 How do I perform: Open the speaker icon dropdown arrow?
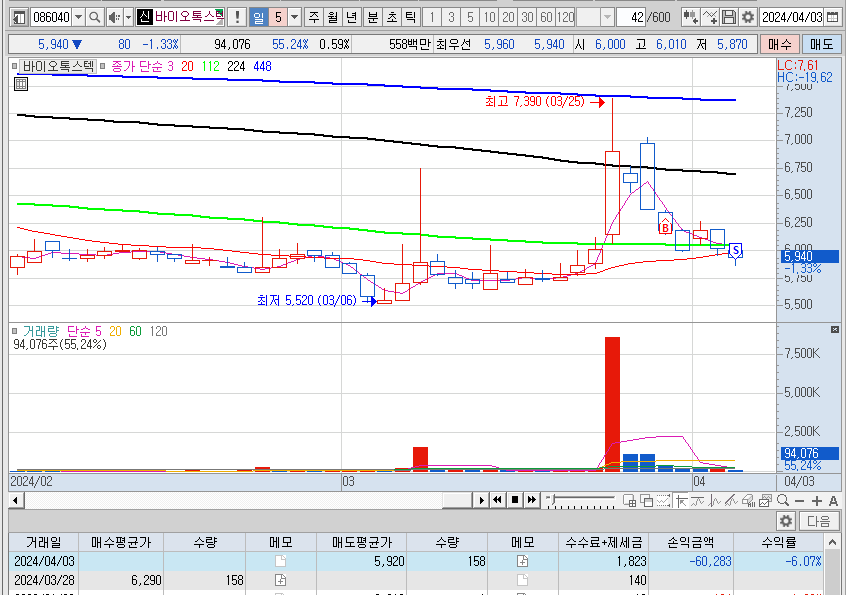click(x=128, y=17)
